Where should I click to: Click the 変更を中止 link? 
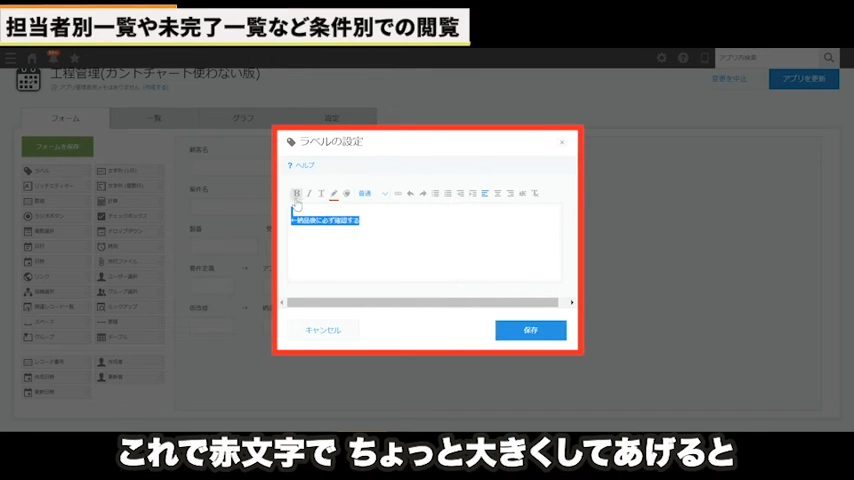pyautogui.click(x=729, y=79)
